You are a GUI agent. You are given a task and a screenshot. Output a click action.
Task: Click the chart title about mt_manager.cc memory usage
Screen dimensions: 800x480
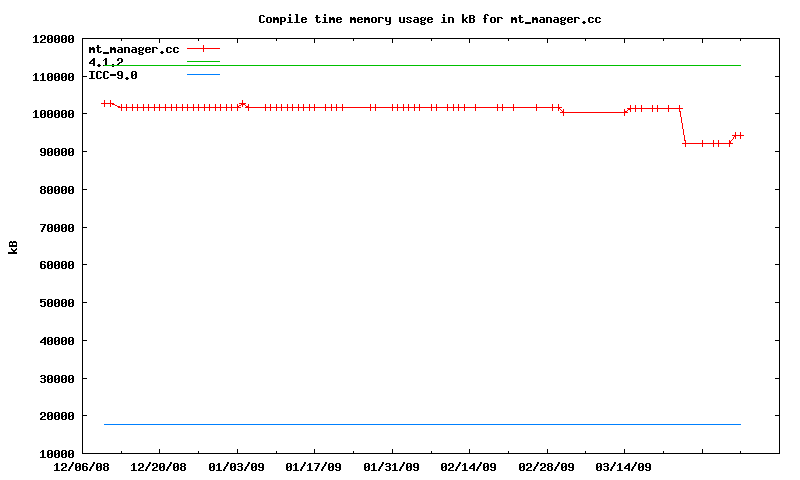coord(429,19)
